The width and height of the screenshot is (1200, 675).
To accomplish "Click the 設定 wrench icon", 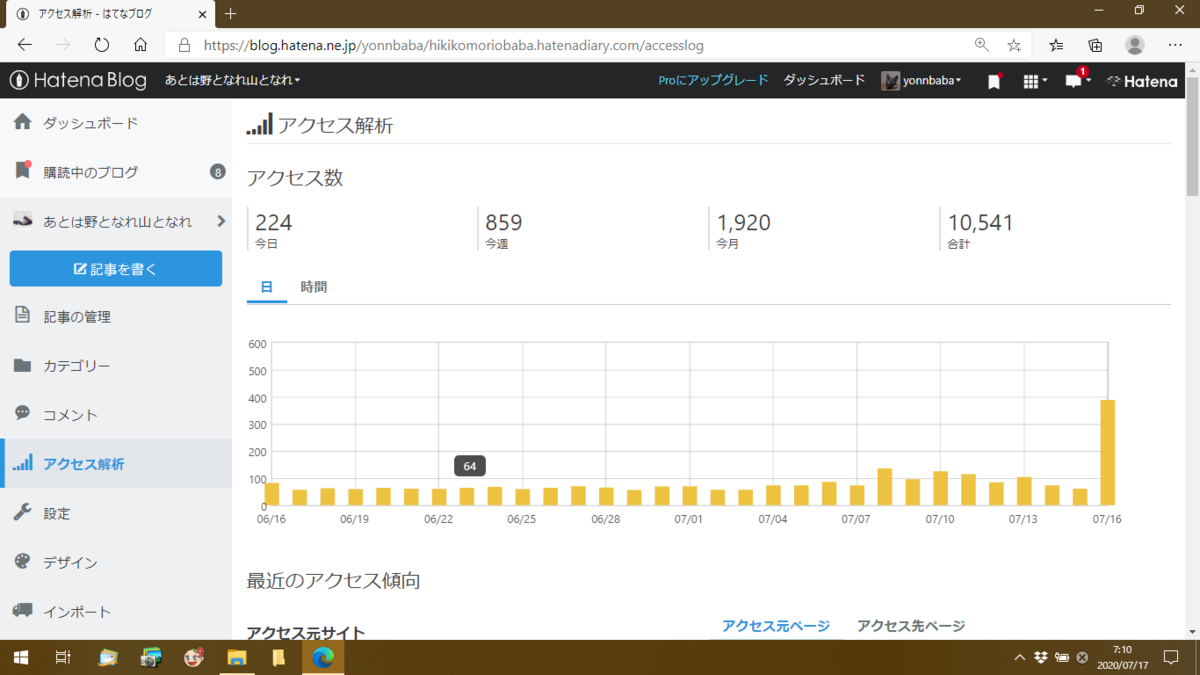I will point(23,512).
